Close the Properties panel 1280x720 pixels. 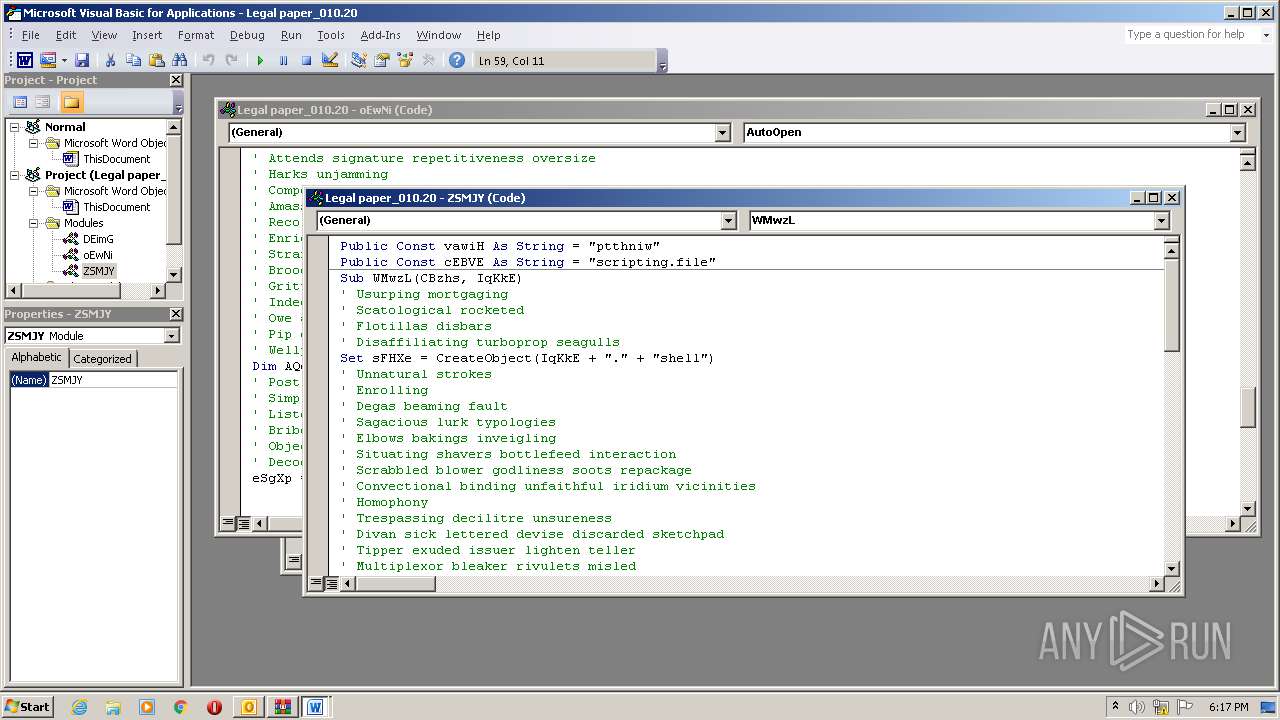(x=176, y=314)
